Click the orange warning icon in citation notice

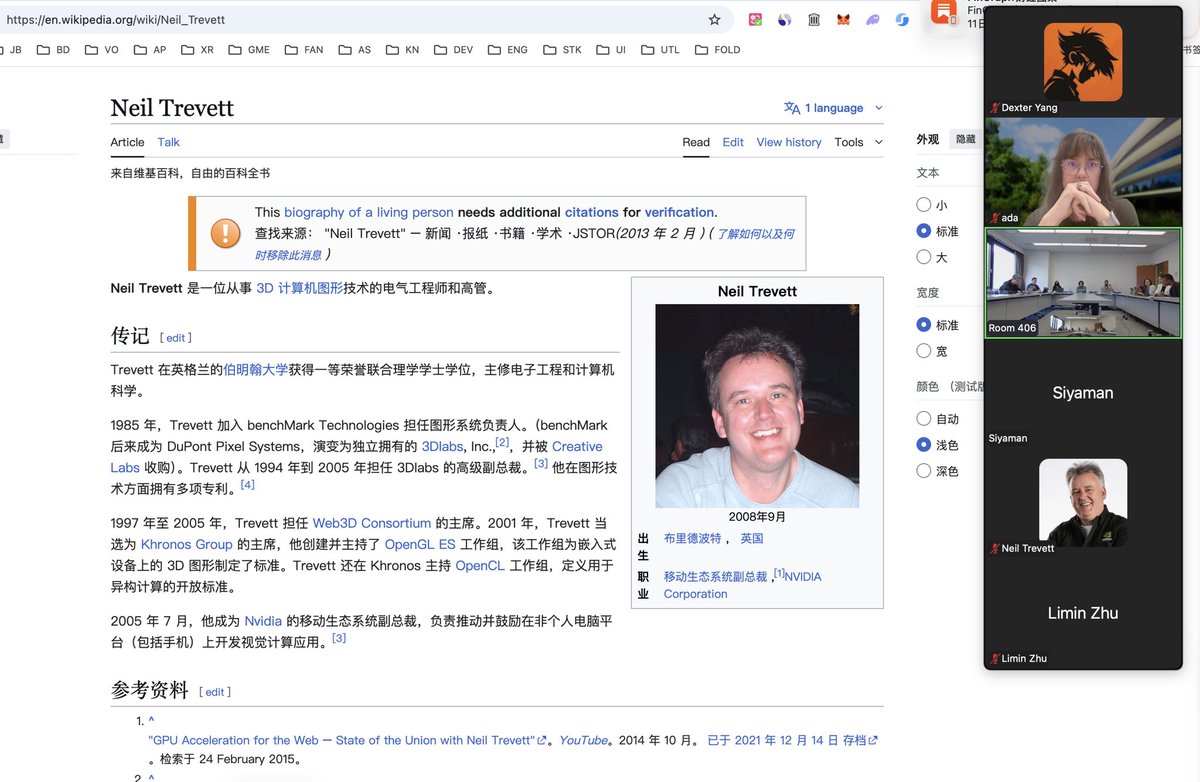click(225, 233)
